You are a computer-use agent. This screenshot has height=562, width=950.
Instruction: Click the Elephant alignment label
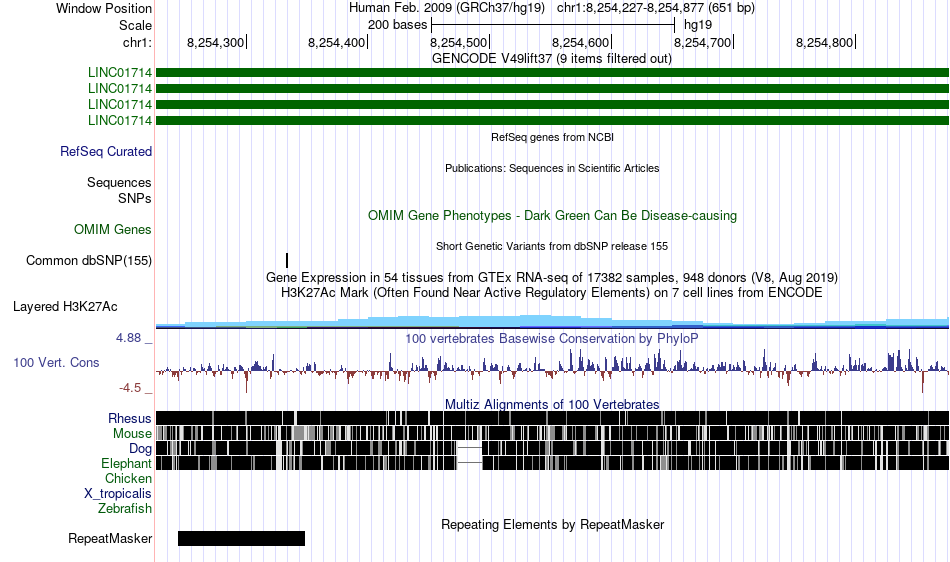(x=127, y=463)
